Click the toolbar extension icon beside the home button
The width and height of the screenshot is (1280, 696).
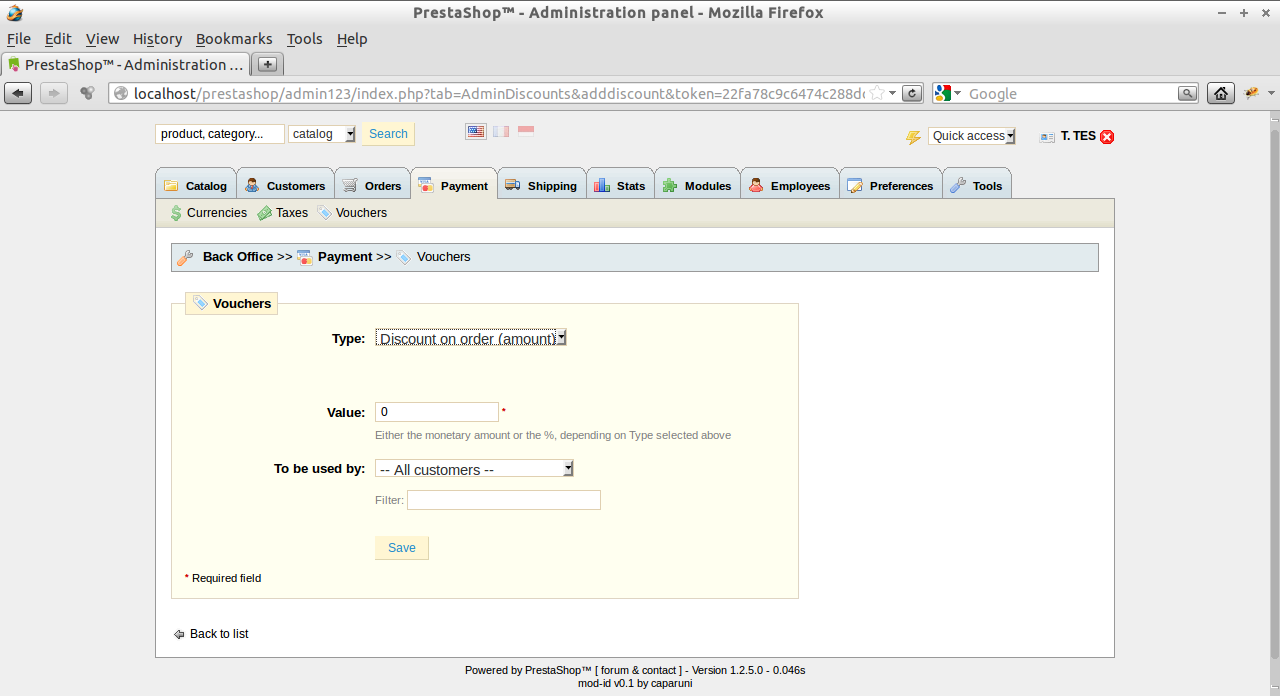1252,93
